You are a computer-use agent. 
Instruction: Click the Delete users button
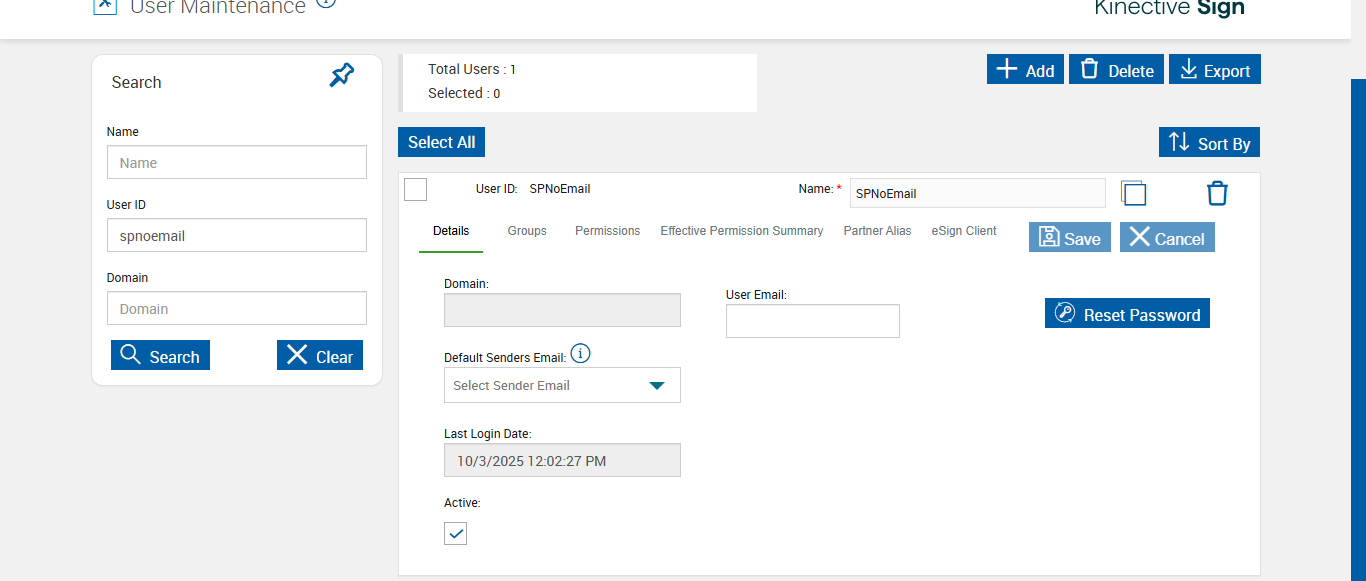click(x=1116, y=70)
